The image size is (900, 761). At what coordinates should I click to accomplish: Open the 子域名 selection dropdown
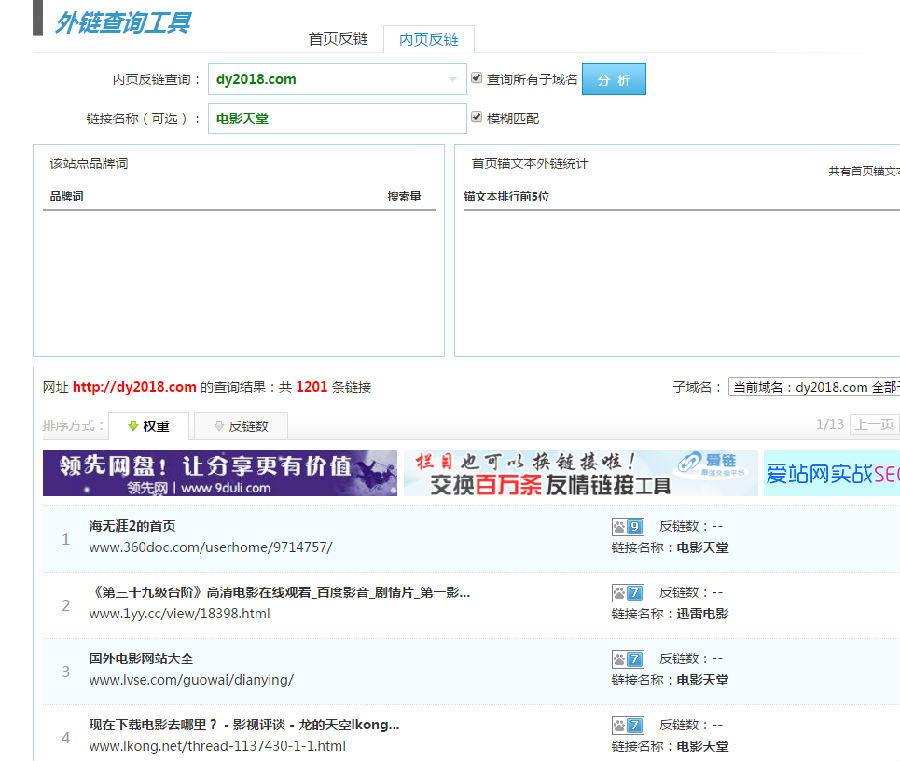tap(813, 387)
